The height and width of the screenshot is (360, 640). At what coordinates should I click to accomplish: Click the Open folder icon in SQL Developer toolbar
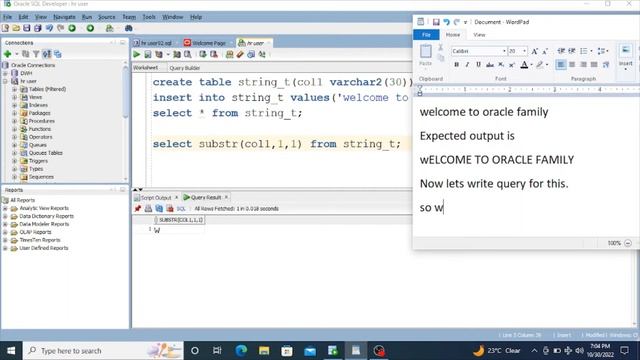(16, 28)
